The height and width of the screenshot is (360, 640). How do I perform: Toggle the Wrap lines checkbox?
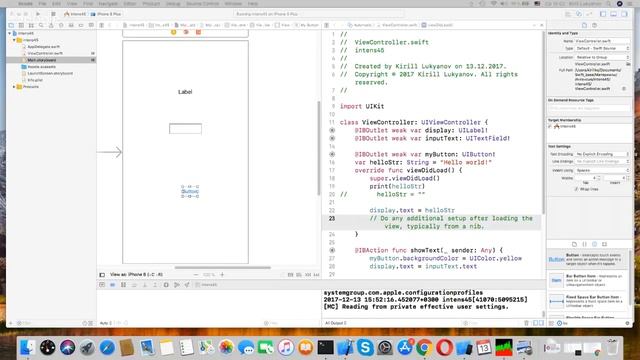[x=576, y=189]
